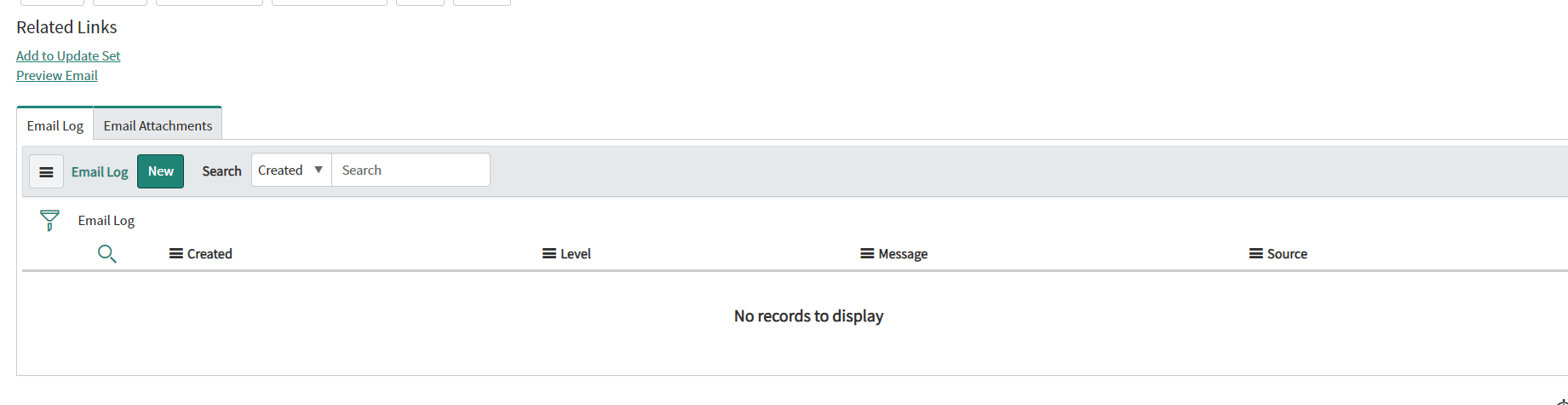The height and width of the screenshot is (405, 1568).
Task: Open Created column options menu icon
Action: coord(176,253)
